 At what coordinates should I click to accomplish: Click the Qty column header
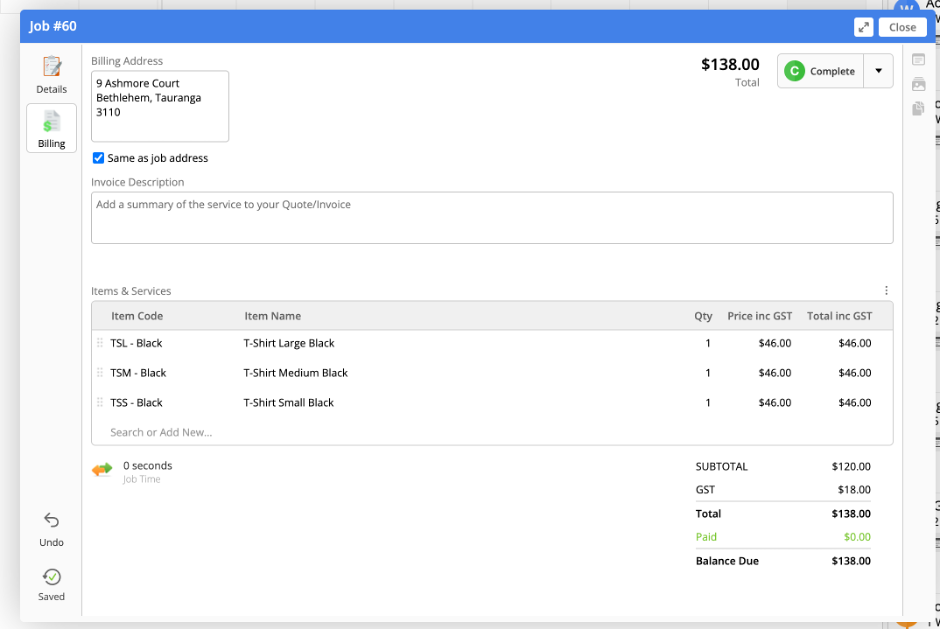[703, 316]
